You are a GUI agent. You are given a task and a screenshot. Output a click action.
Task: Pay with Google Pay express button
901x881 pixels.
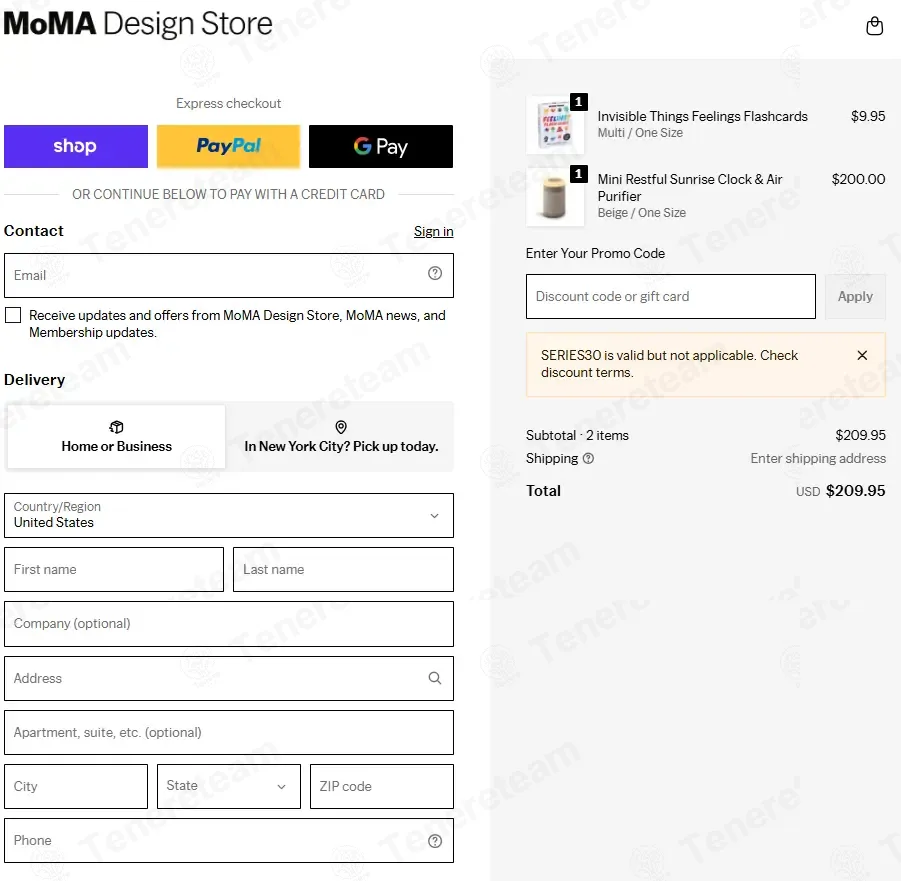pos(381,147)
